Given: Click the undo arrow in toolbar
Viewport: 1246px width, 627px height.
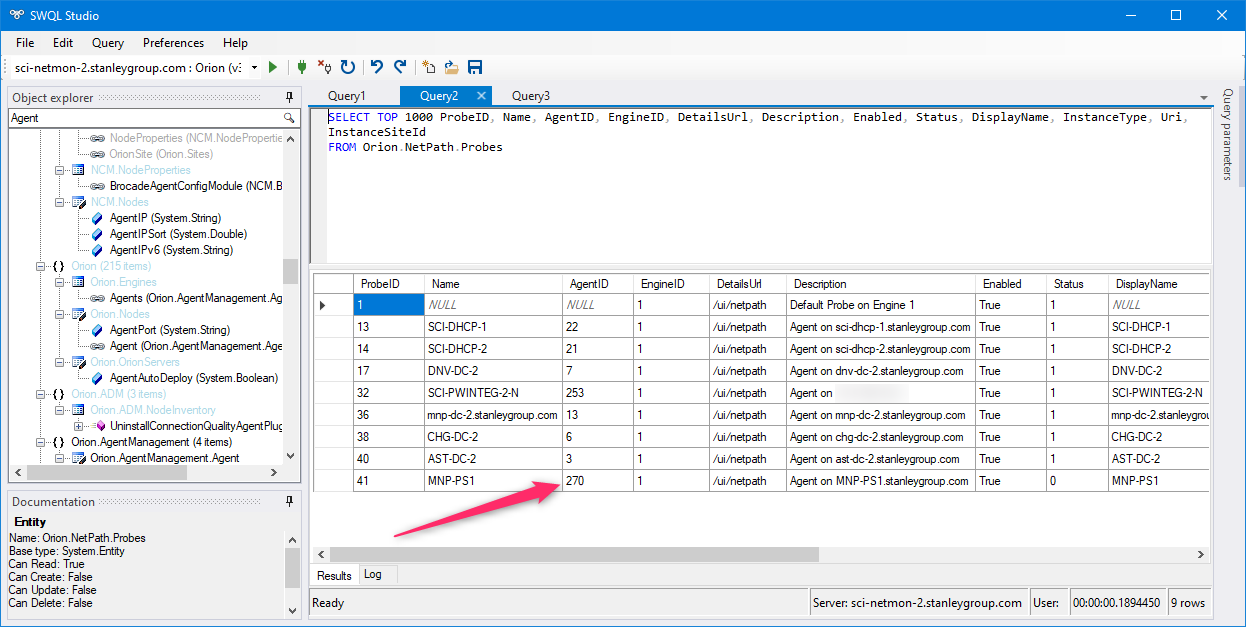Looking at the screenshot, I should 377,67.
